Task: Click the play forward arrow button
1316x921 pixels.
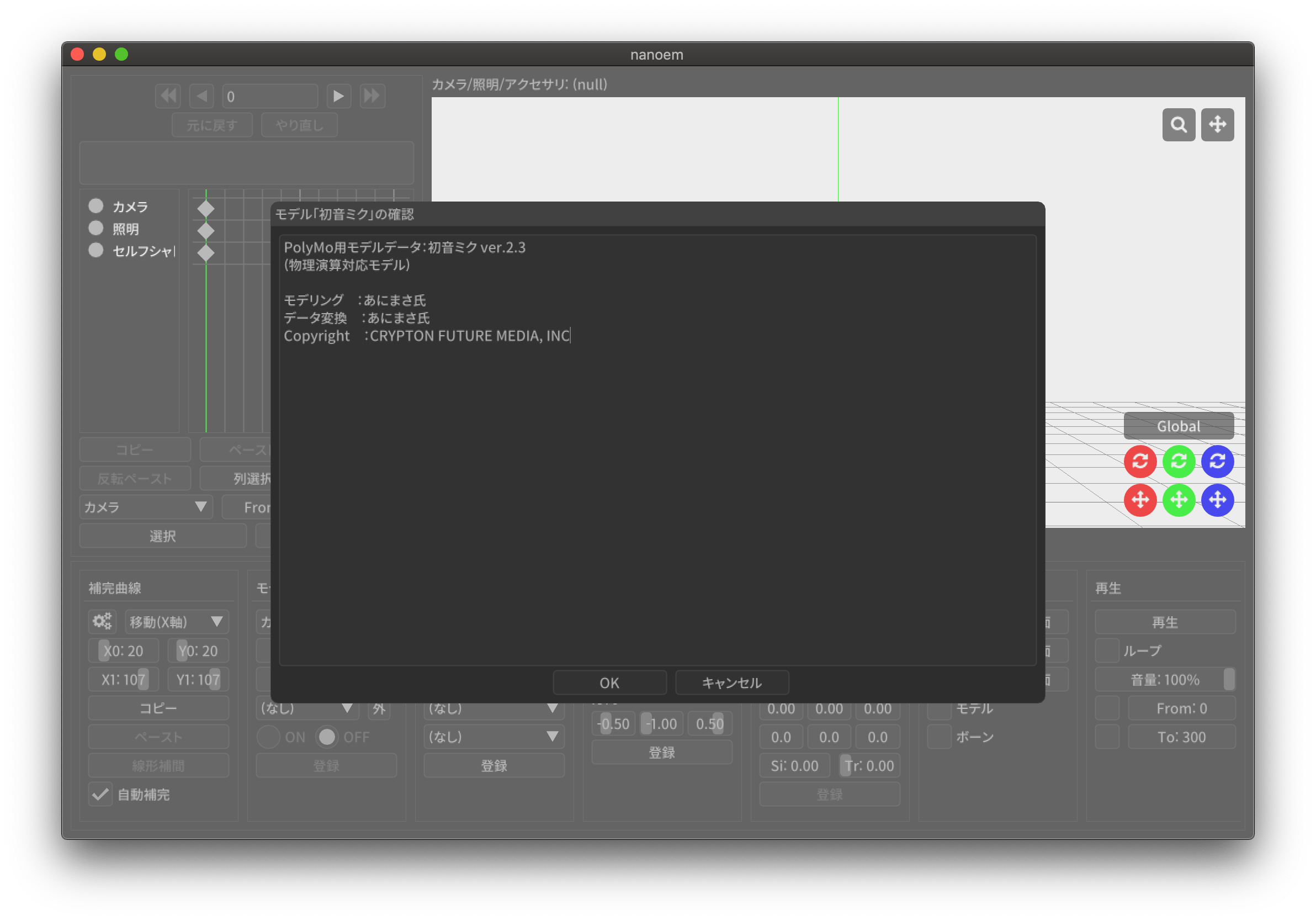Action: coord(338,96)
